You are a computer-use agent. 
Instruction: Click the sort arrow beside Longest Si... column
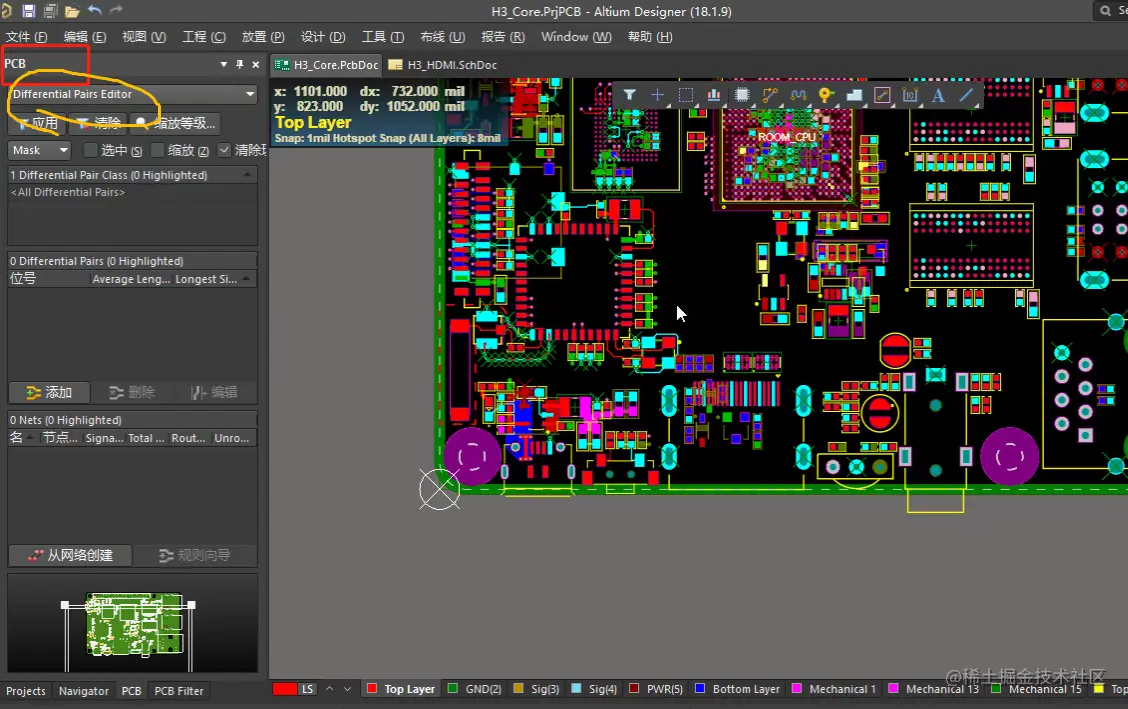(x=247, y=278)
